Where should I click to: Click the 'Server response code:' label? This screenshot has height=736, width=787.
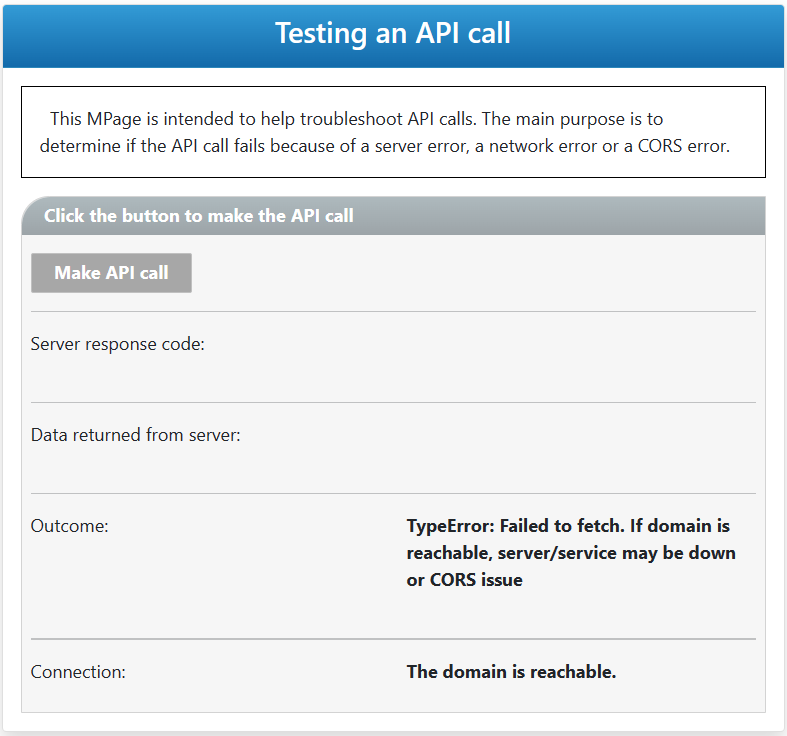(117, 344)
